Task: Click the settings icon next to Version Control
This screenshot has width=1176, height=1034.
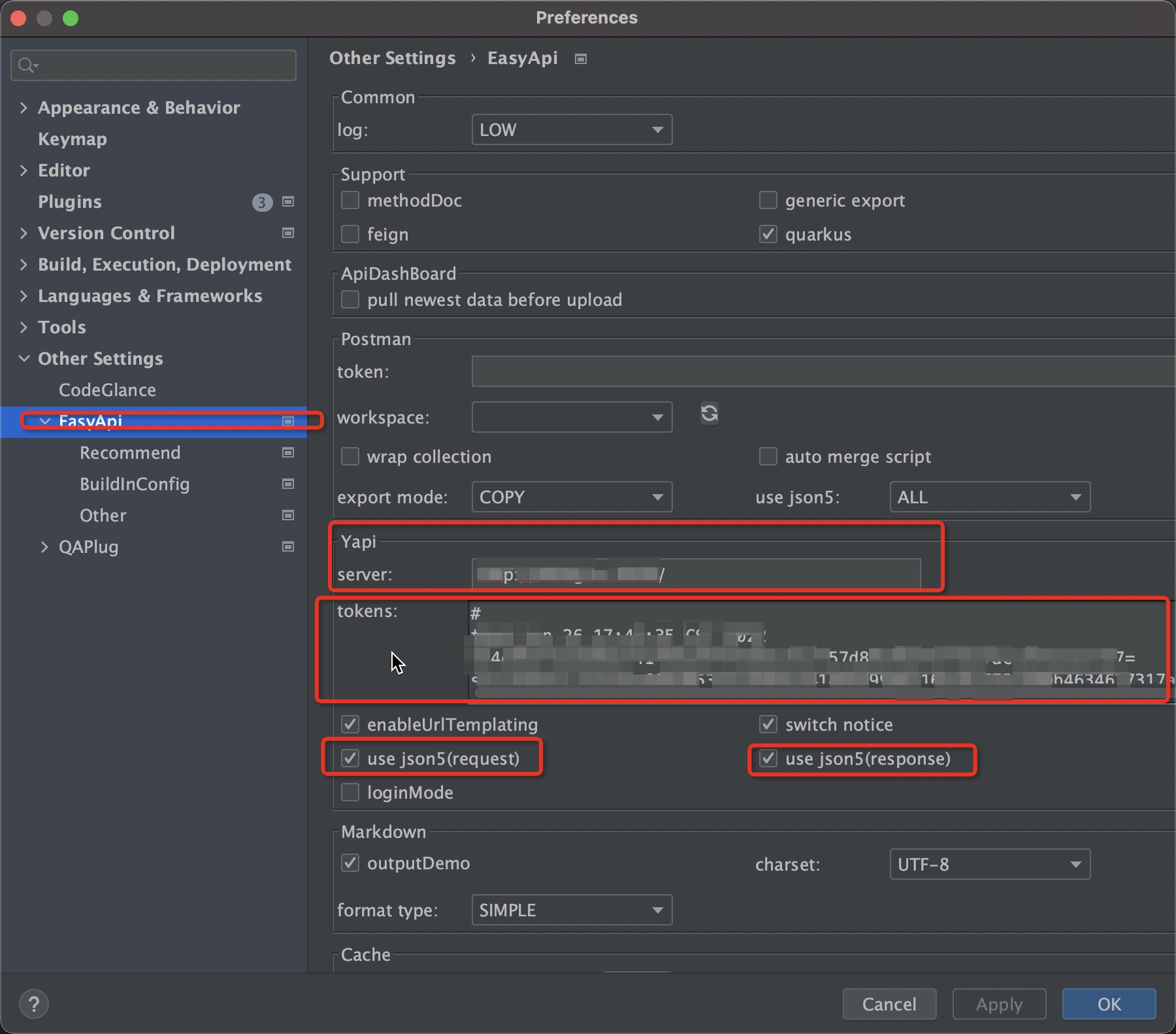Action: (287, 233)
